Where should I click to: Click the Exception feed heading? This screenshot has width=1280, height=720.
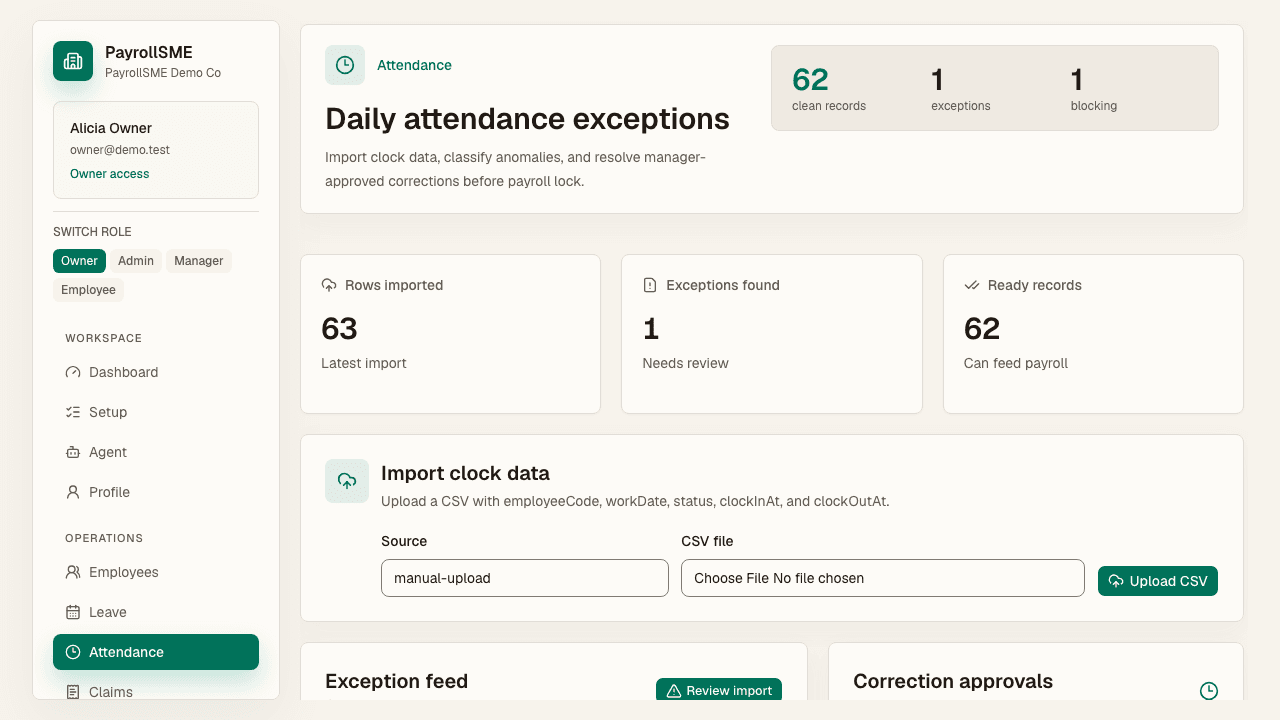point(397,681)
